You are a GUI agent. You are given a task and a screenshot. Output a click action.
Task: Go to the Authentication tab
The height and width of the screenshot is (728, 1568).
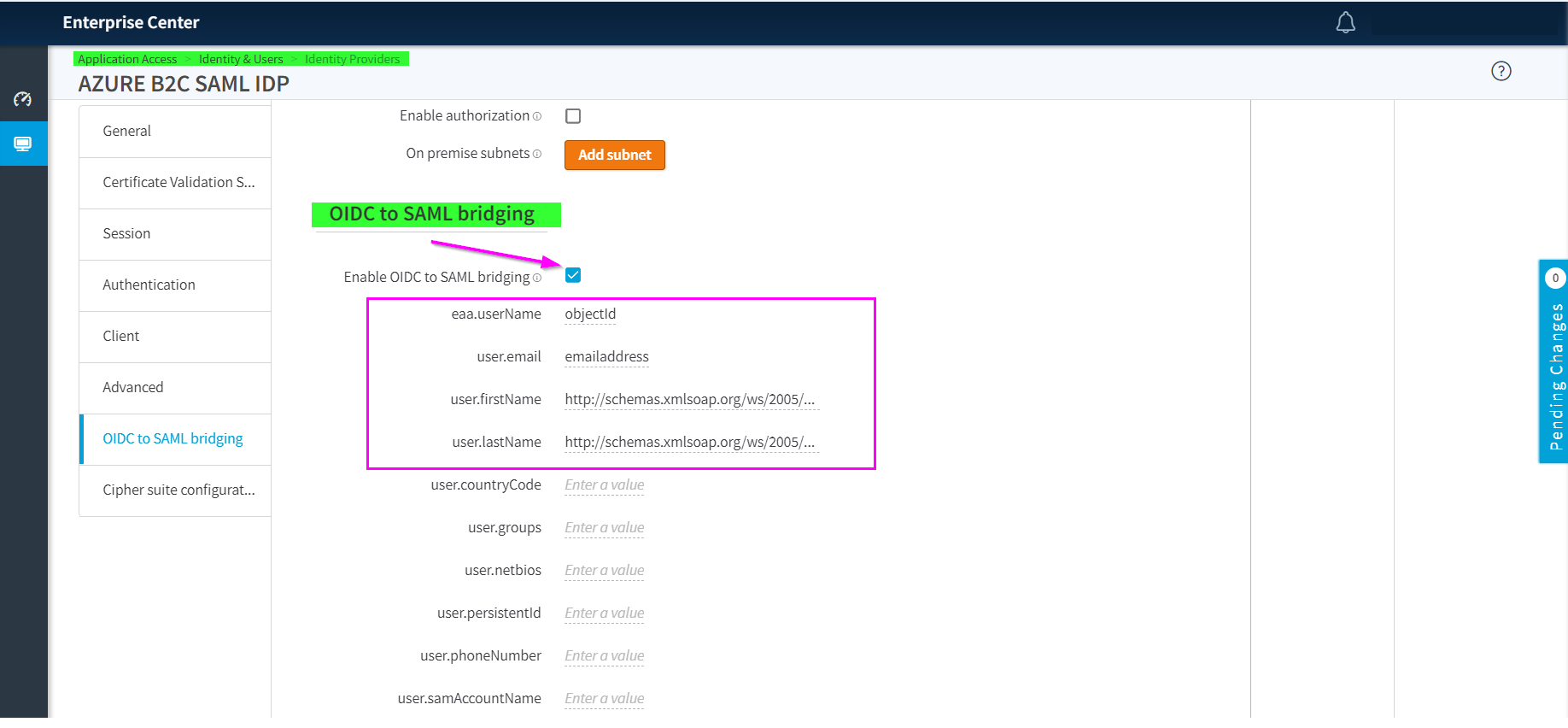(x=175, y=285)
